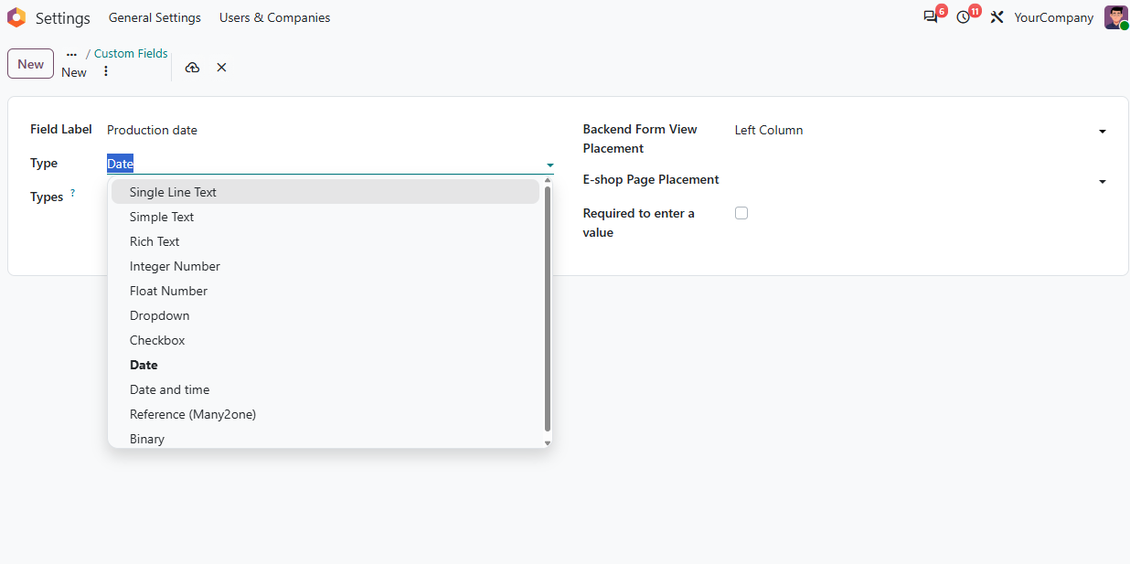Viewport: 1130px width, 564px height.
Task: Expand collapsed breadcrumb ellipsis
Action: 71,54
